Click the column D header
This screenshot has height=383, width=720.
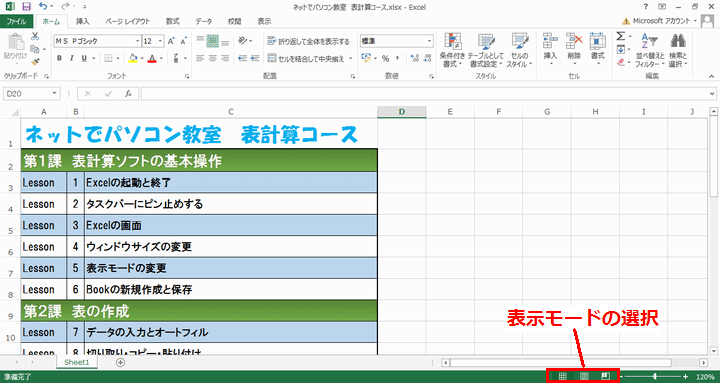click(402, 112)
